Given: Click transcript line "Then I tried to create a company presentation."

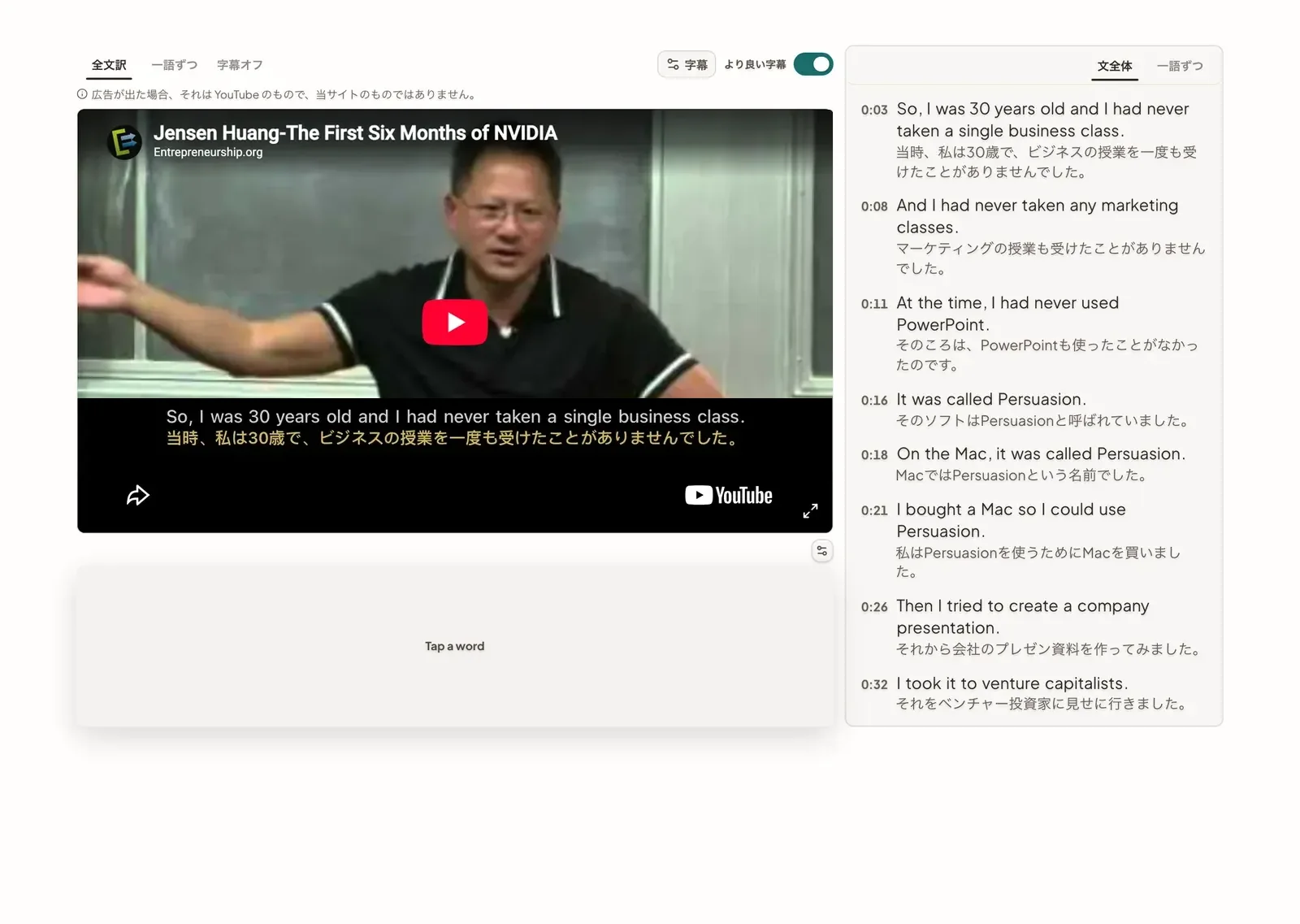Looking at the screenshot, I should 1023,617.
